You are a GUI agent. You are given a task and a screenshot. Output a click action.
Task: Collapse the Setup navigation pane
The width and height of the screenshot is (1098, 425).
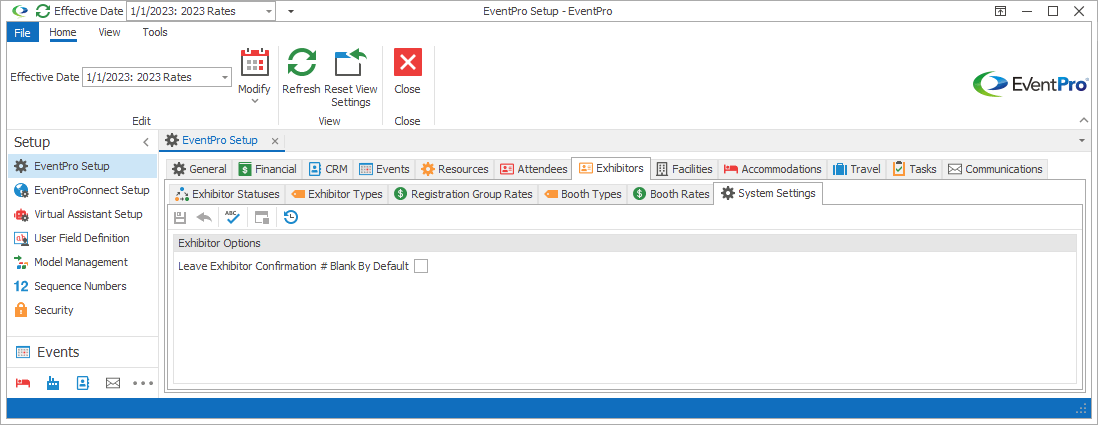pos(146,142)
